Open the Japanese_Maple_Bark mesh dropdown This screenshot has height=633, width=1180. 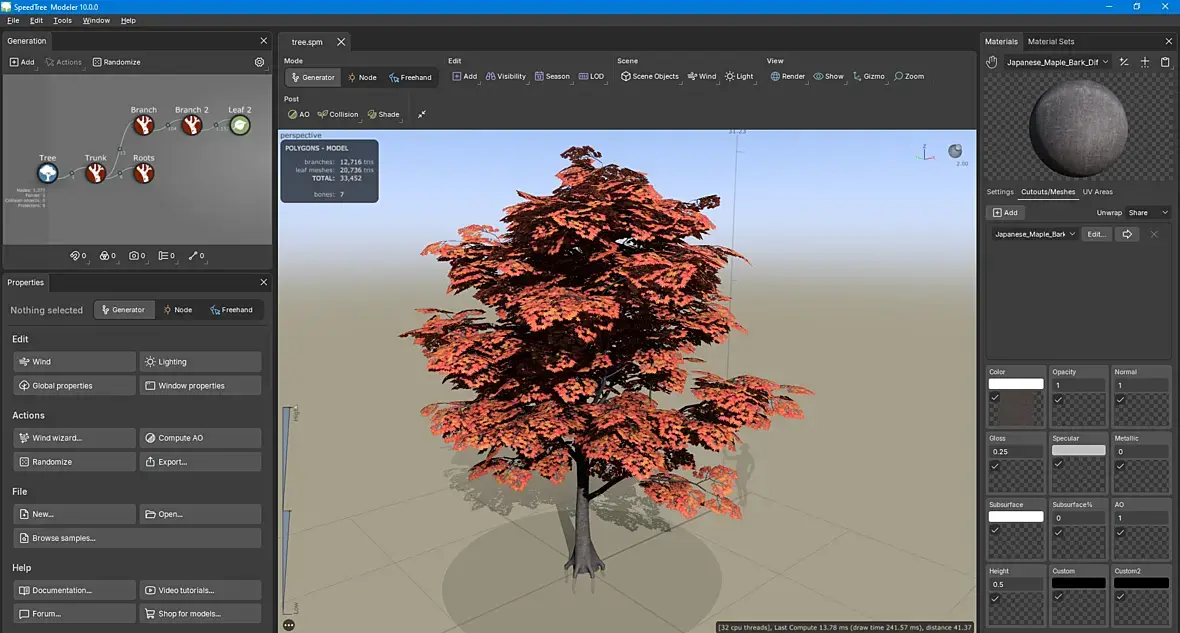(x=1034, y=234)
